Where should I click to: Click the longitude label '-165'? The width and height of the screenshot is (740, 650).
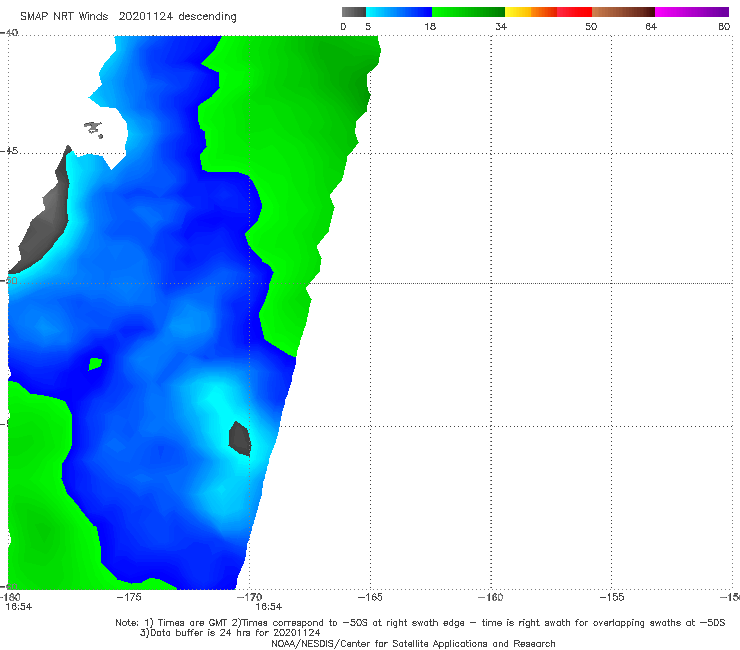370,597
